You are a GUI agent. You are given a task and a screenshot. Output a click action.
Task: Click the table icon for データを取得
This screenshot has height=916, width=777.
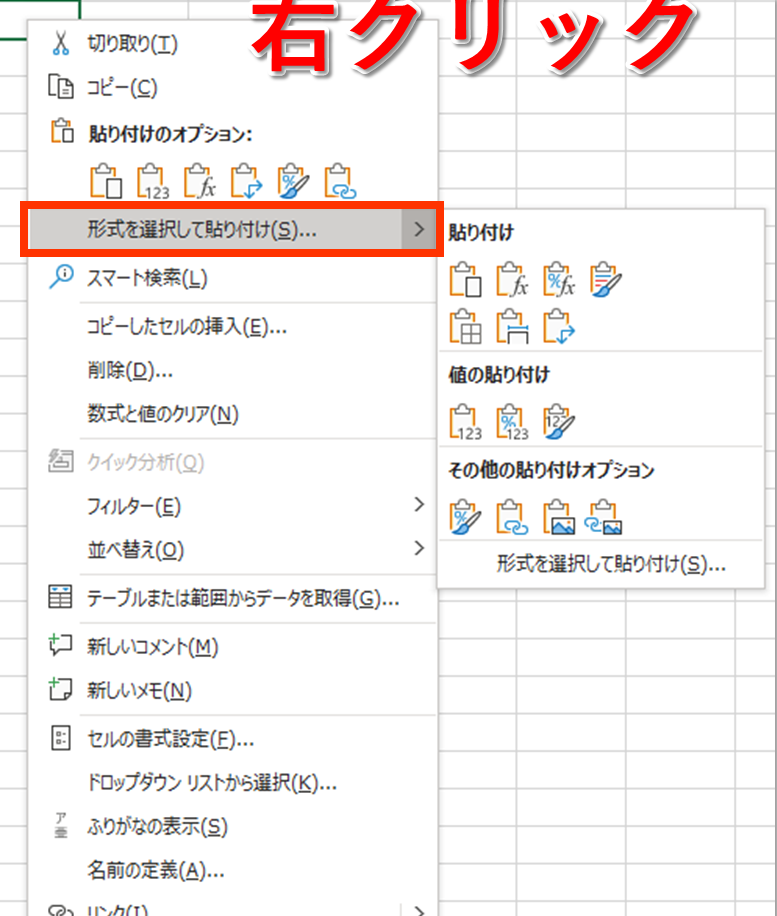60,597
